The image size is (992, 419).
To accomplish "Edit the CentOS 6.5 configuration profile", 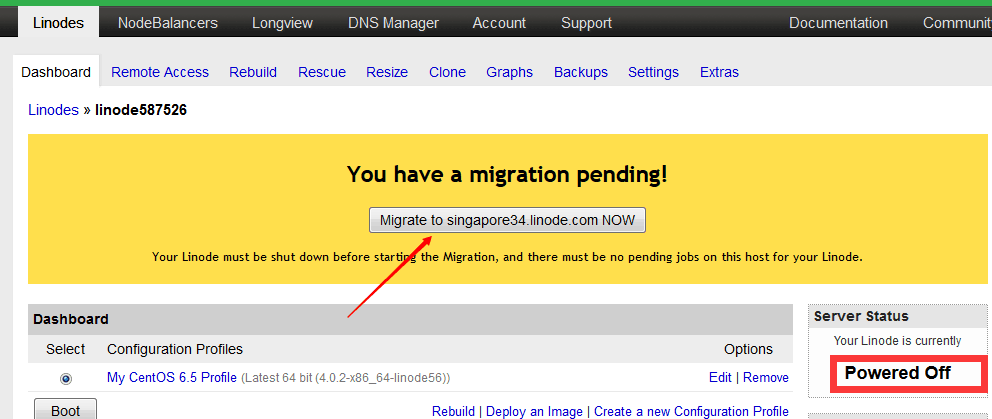I will 720,378.
